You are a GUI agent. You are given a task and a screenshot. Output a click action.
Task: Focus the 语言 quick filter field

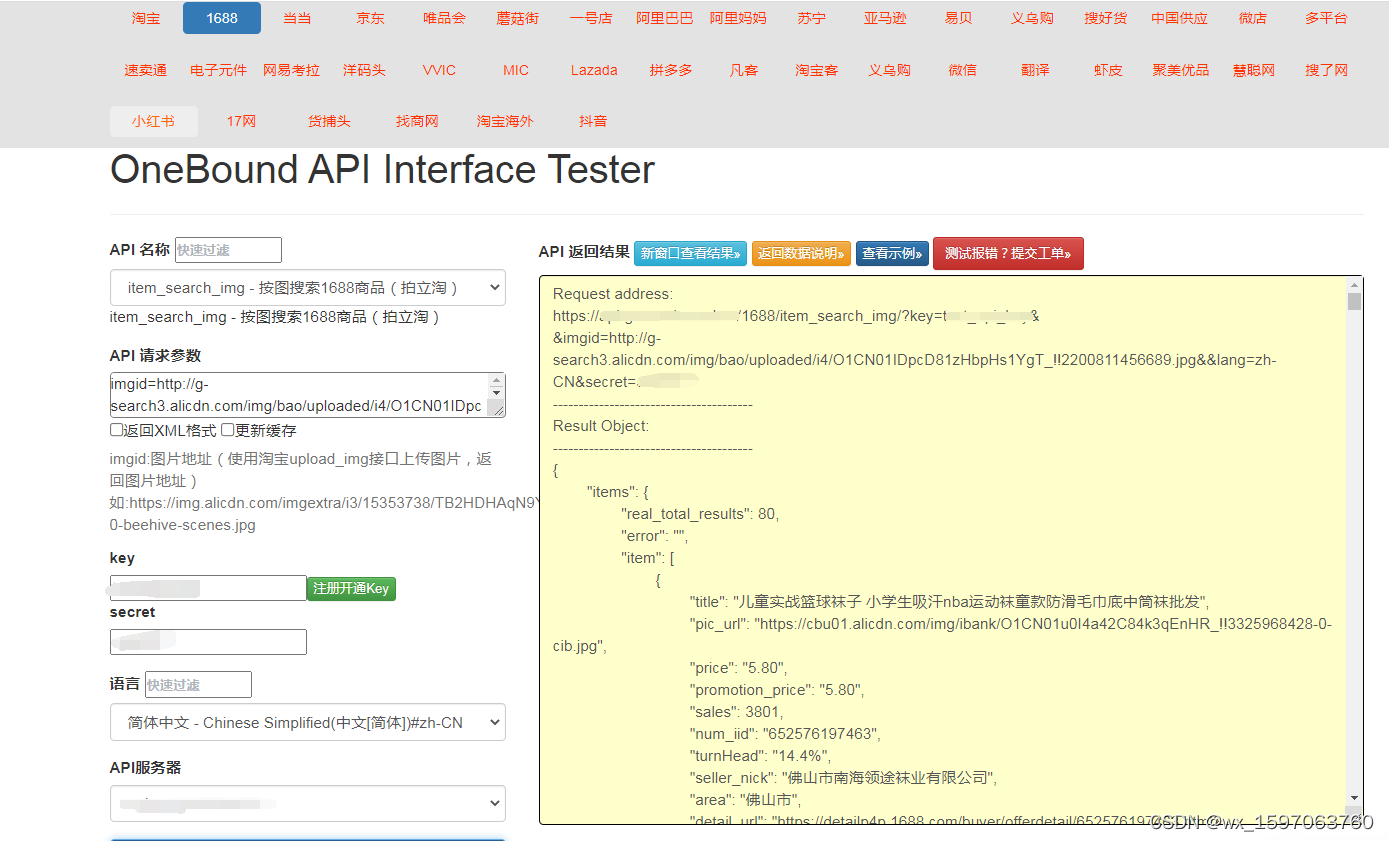[x=198, y=684]
